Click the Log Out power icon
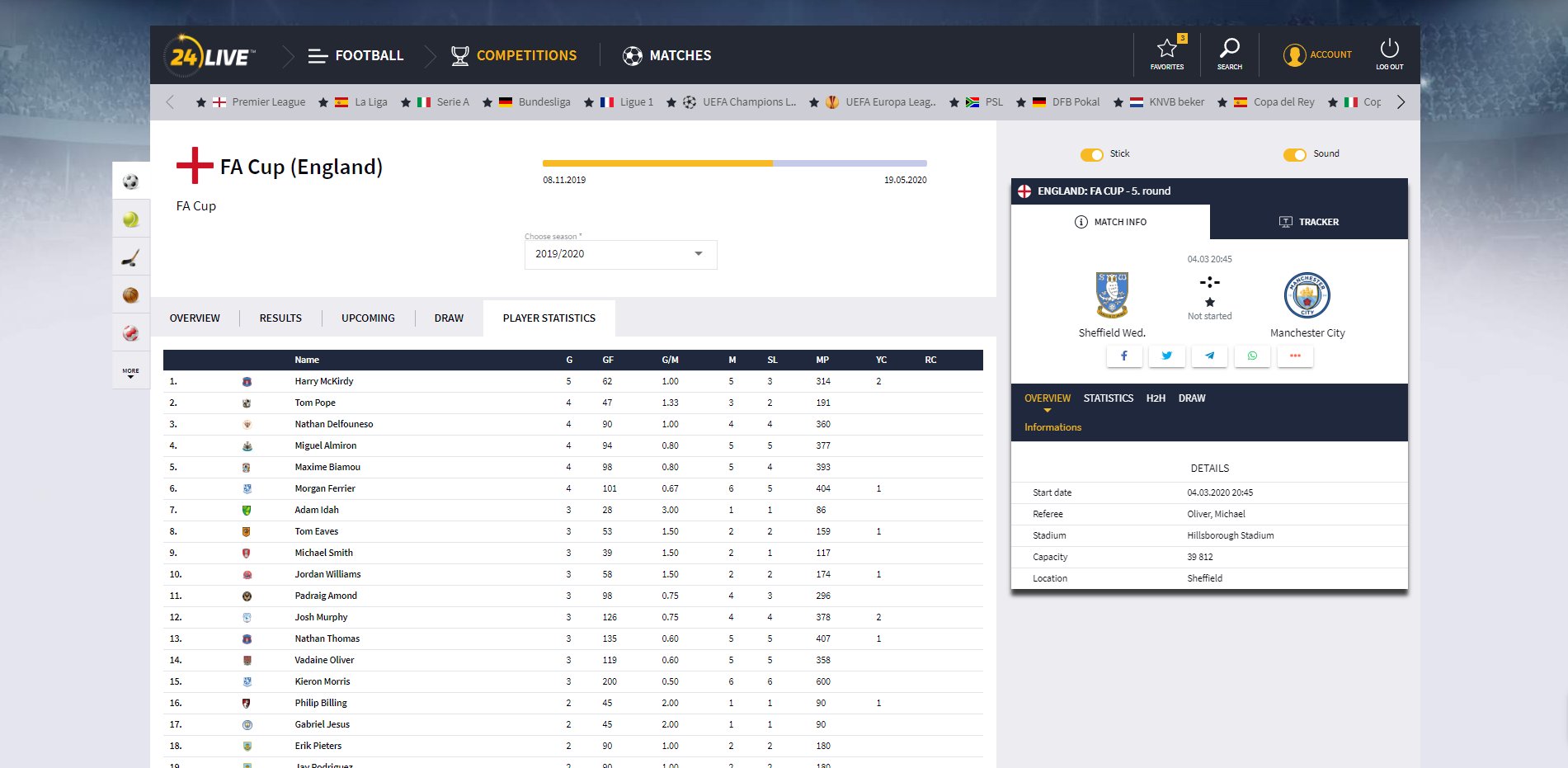1568x768 pixels. coord(1389,48)
